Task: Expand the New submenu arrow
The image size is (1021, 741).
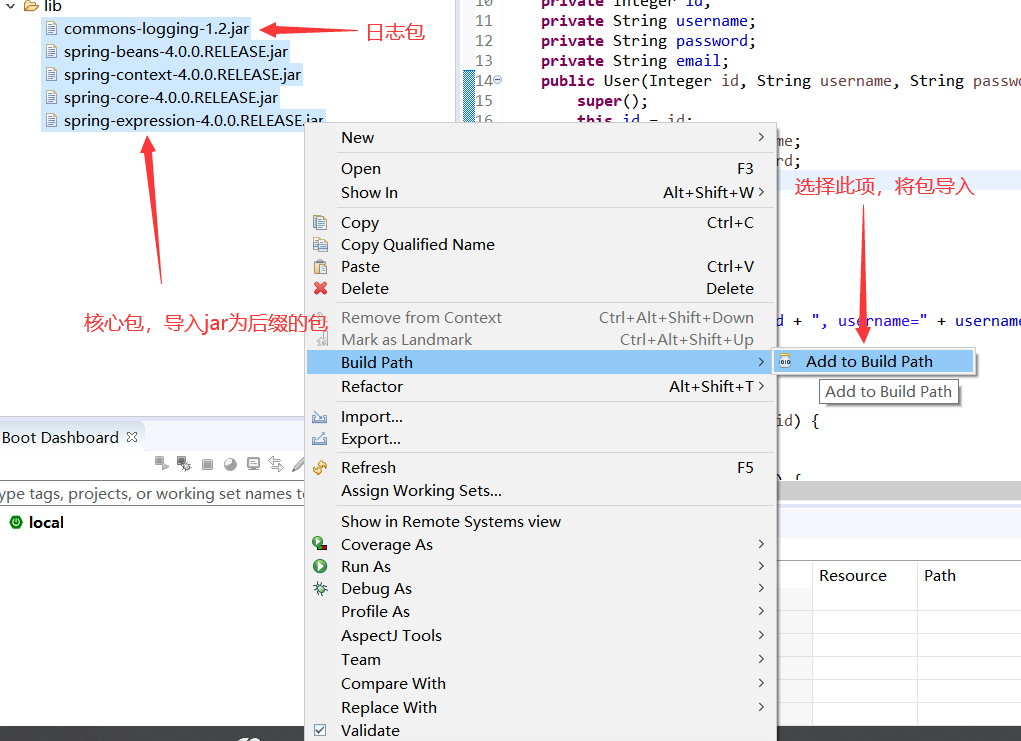Action: 761,137
